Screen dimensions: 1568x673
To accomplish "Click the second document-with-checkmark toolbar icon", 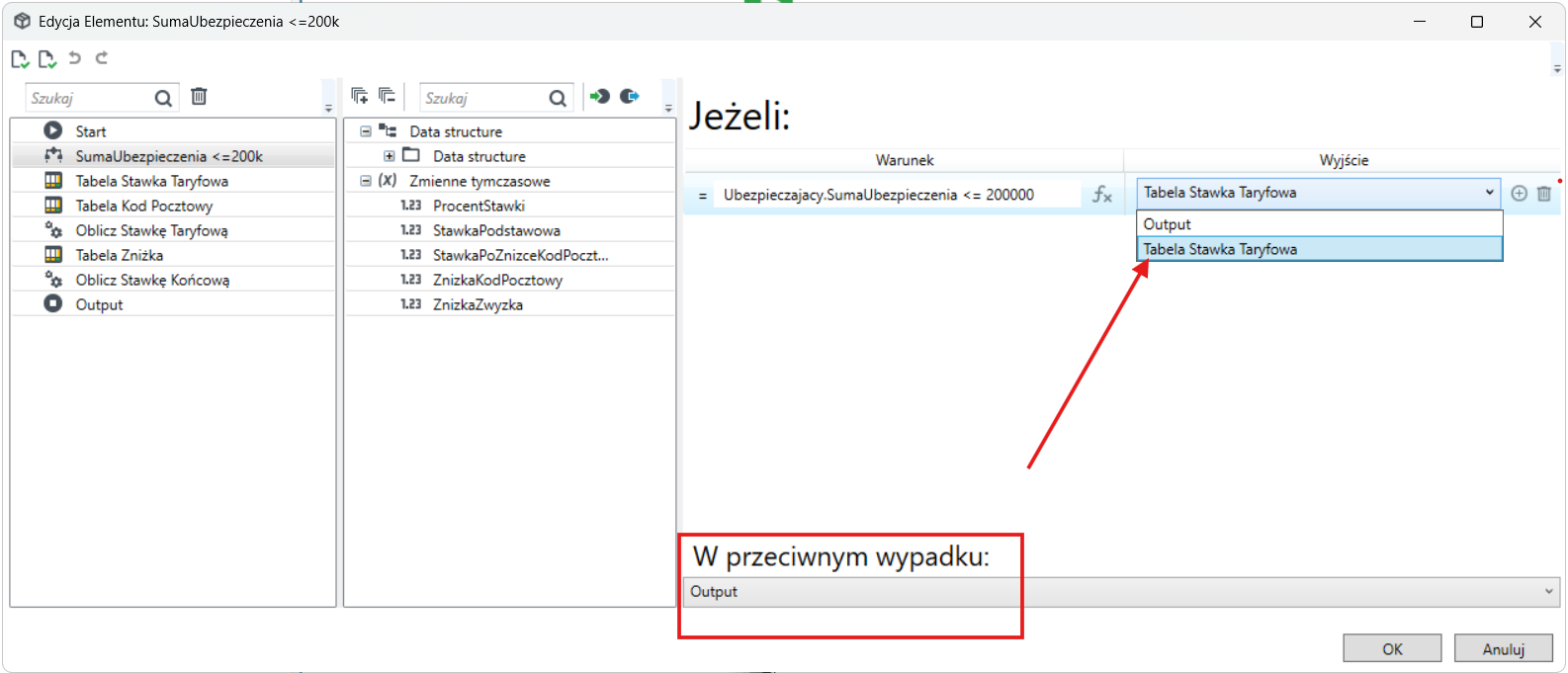I will pos(46,59).
